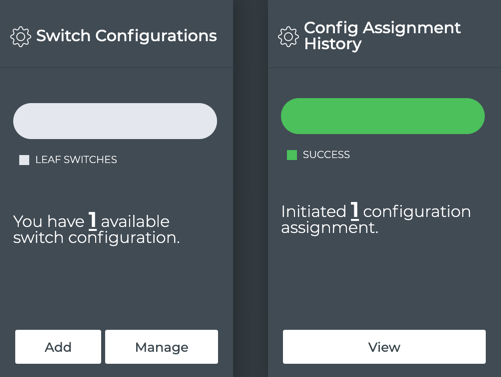The image size is (501, 377).
Task: Click the Add button
Action: click(58, 347)
